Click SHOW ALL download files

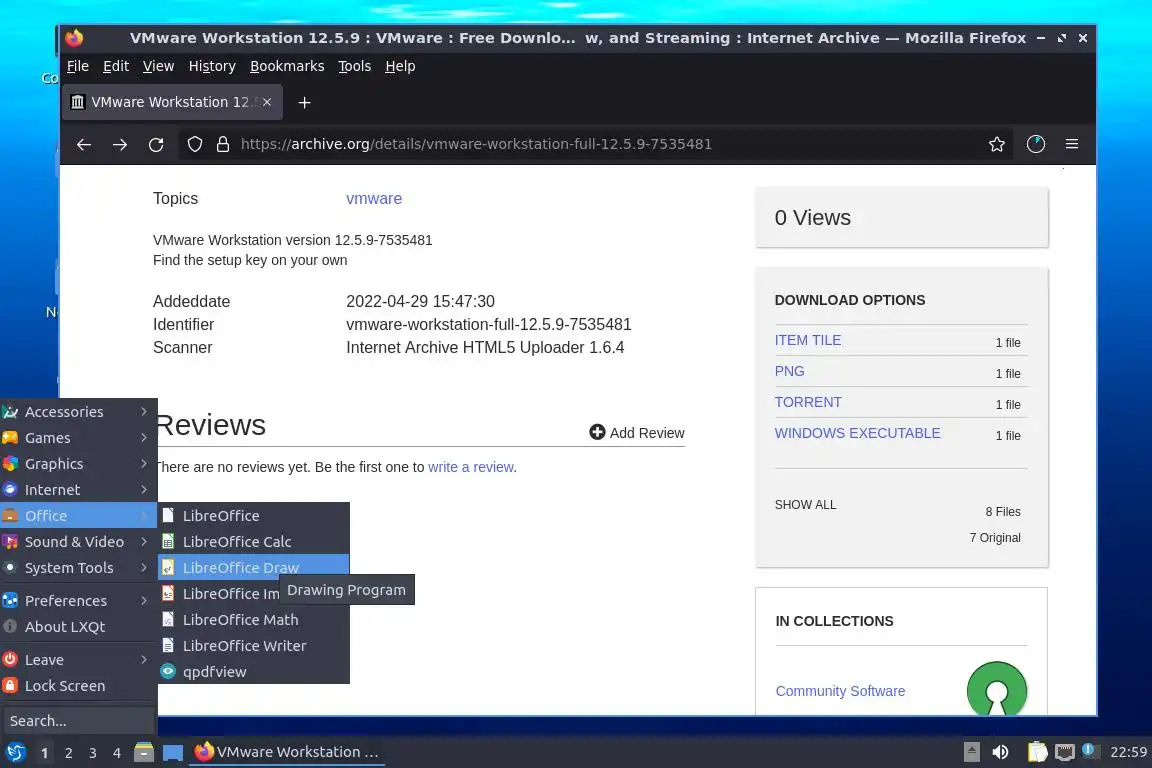coord(805,505)
